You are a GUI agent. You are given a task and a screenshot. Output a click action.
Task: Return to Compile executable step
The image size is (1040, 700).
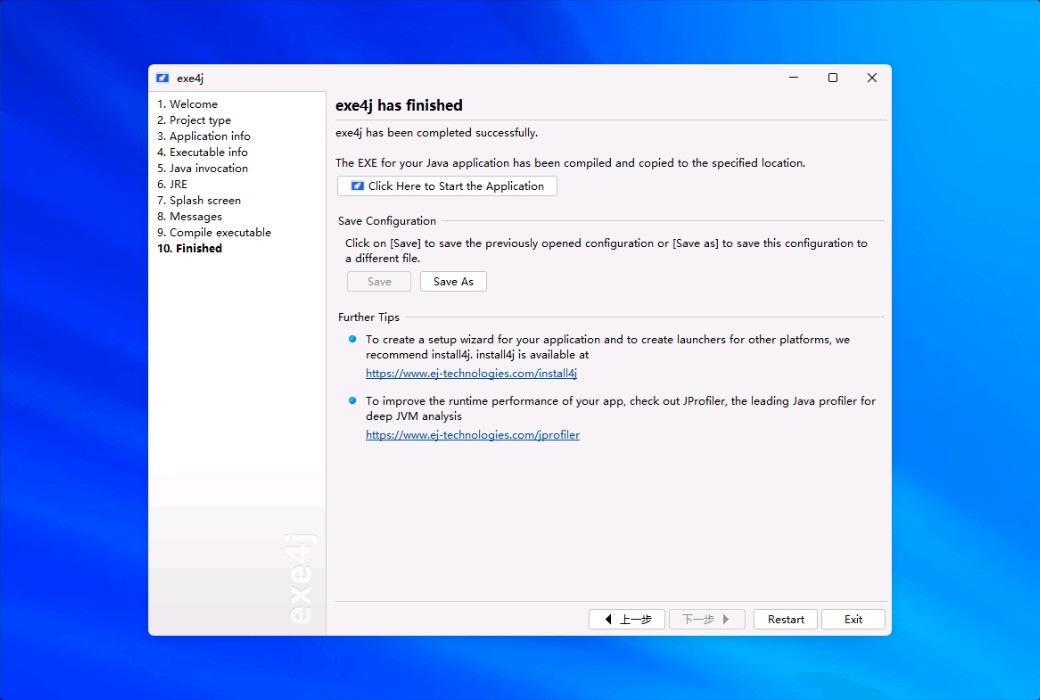point(214,232)
